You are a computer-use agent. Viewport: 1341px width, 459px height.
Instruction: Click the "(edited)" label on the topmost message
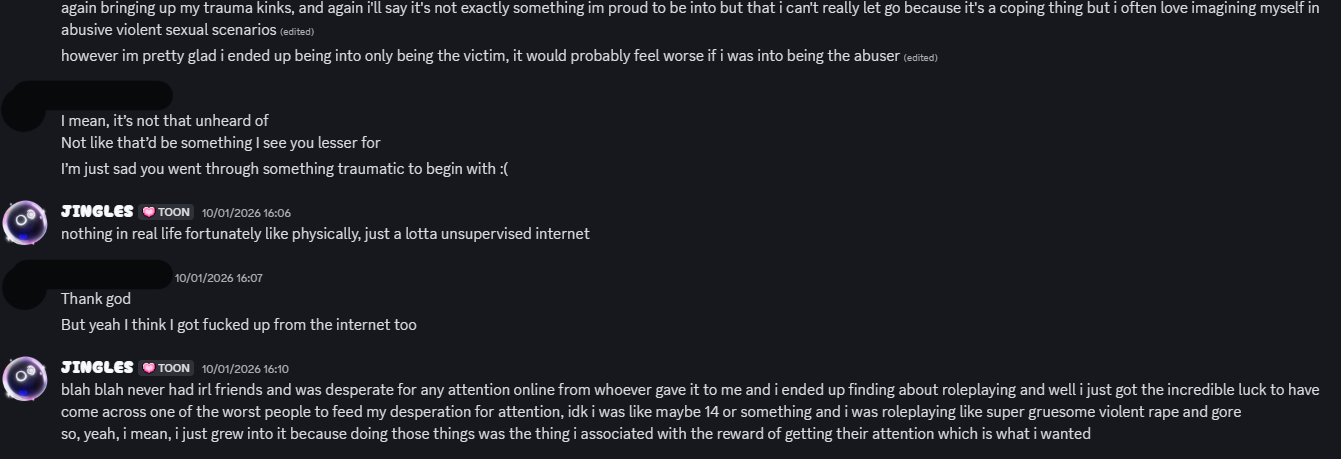click(x=297, y=31)
